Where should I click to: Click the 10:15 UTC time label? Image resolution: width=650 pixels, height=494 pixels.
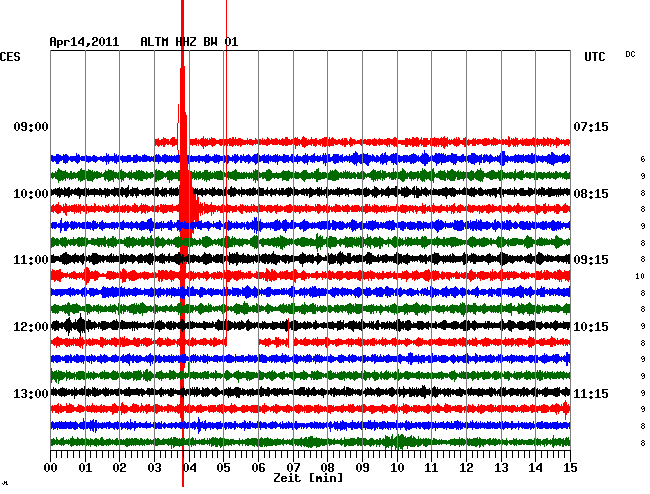[591, 327]
